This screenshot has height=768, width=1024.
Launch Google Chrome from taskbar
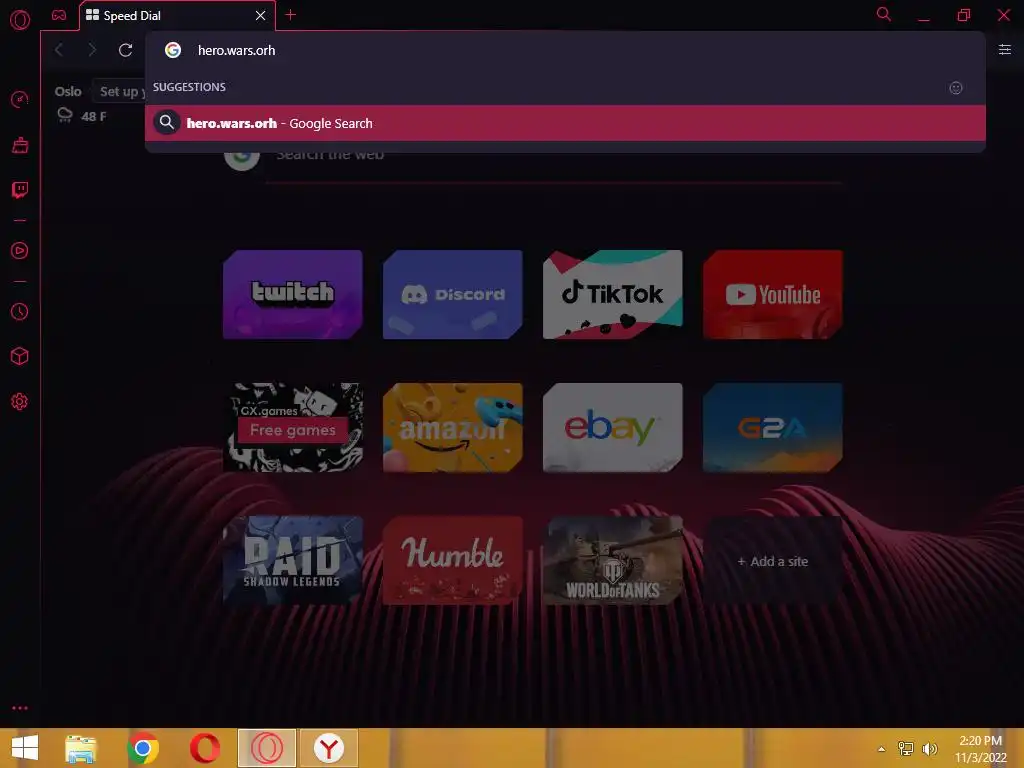pos(142,748)
